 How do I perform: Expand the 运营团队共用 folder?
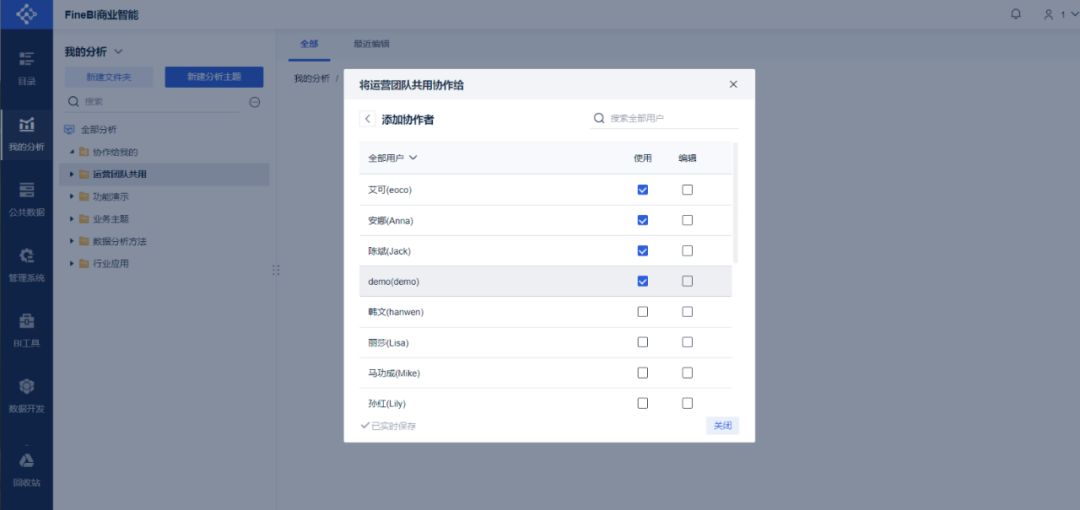tap(72, 174)
